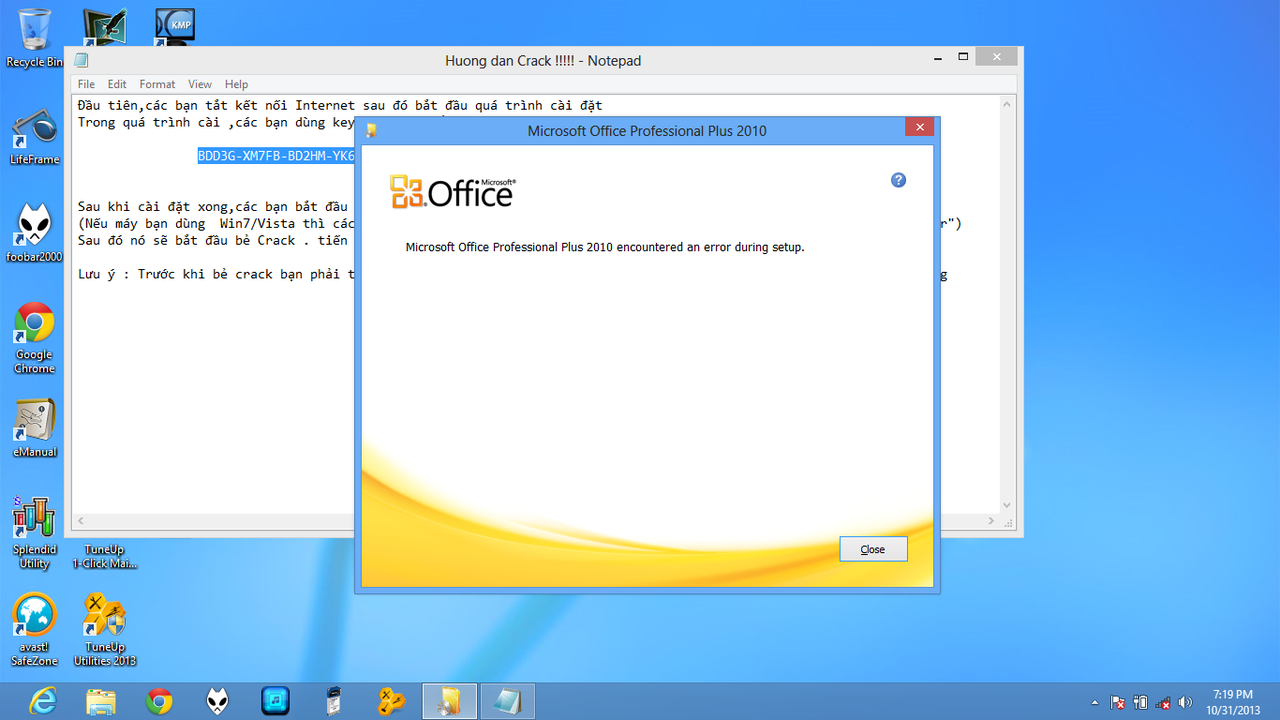Open the help icon in Office setup

pos(898,180)
